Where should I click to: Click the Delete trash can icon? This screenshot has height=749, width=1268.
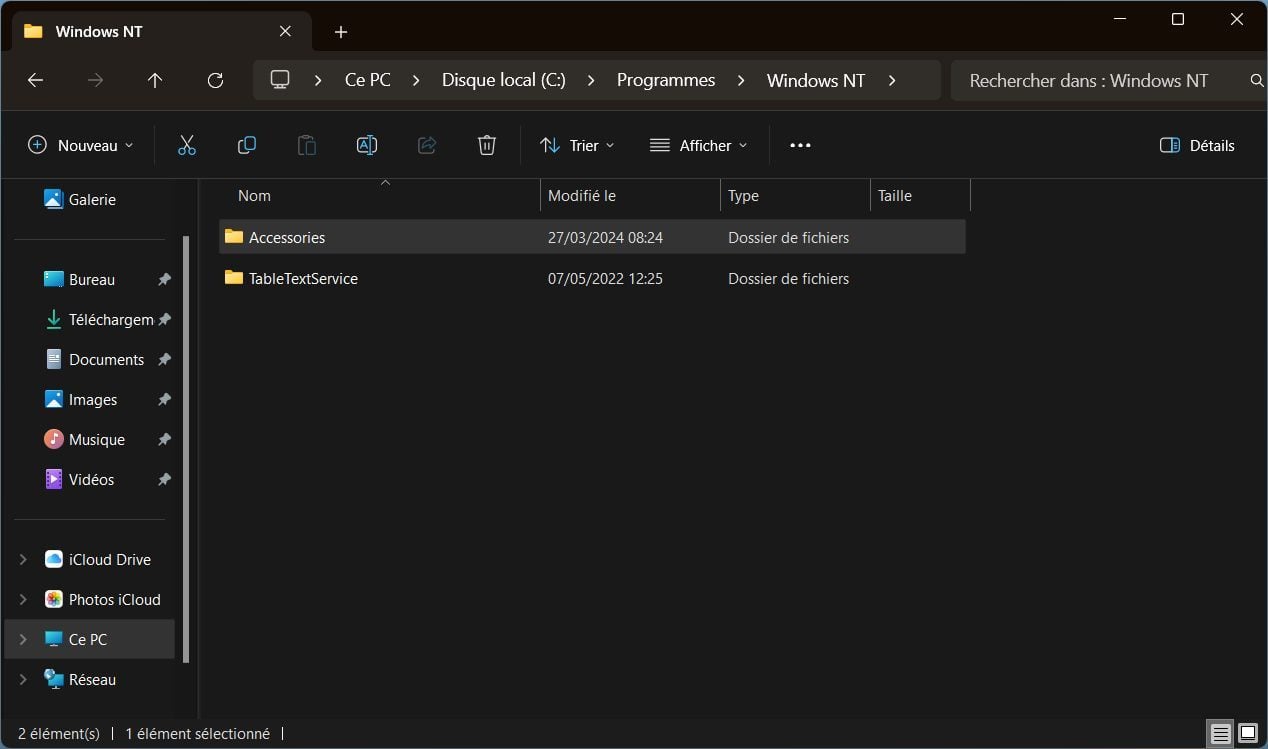click(487, 145)
